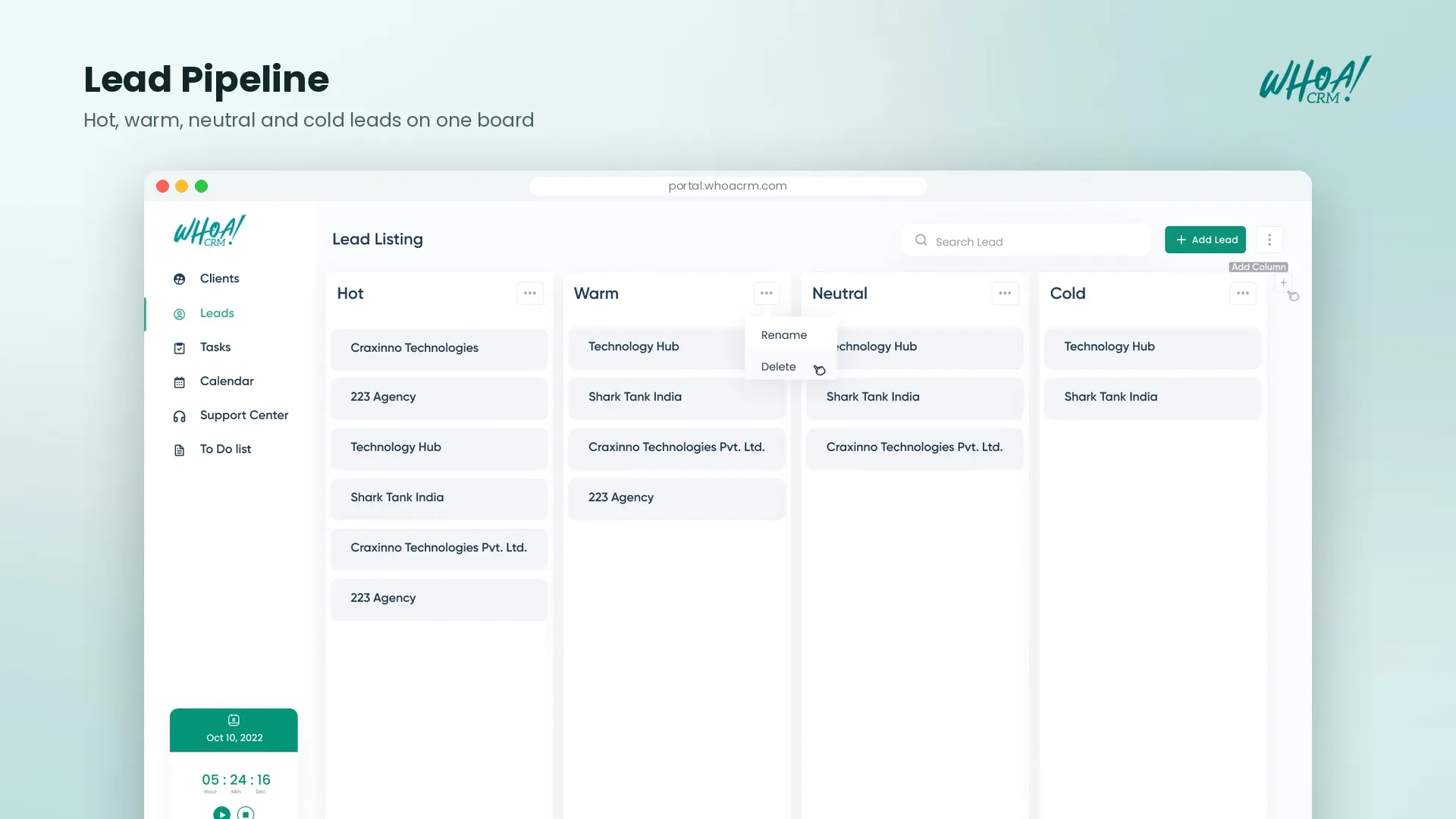Click the Neutral column title
Viewport: 1456px width, 819px height.
[839, 293]
